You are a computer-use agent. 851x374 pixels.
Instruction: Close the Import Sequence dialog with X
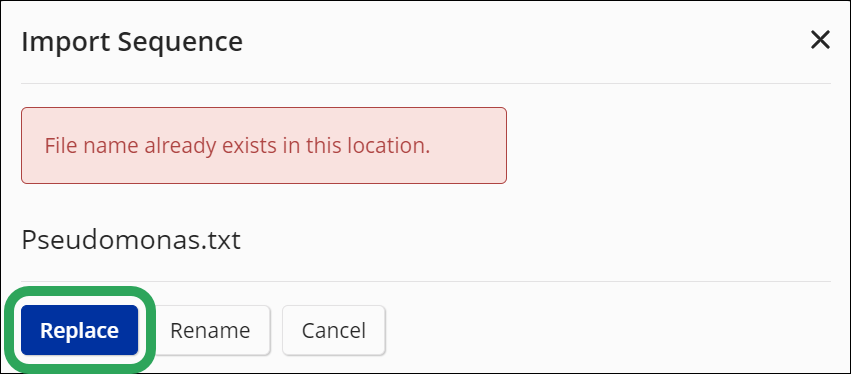click(820, 40)
